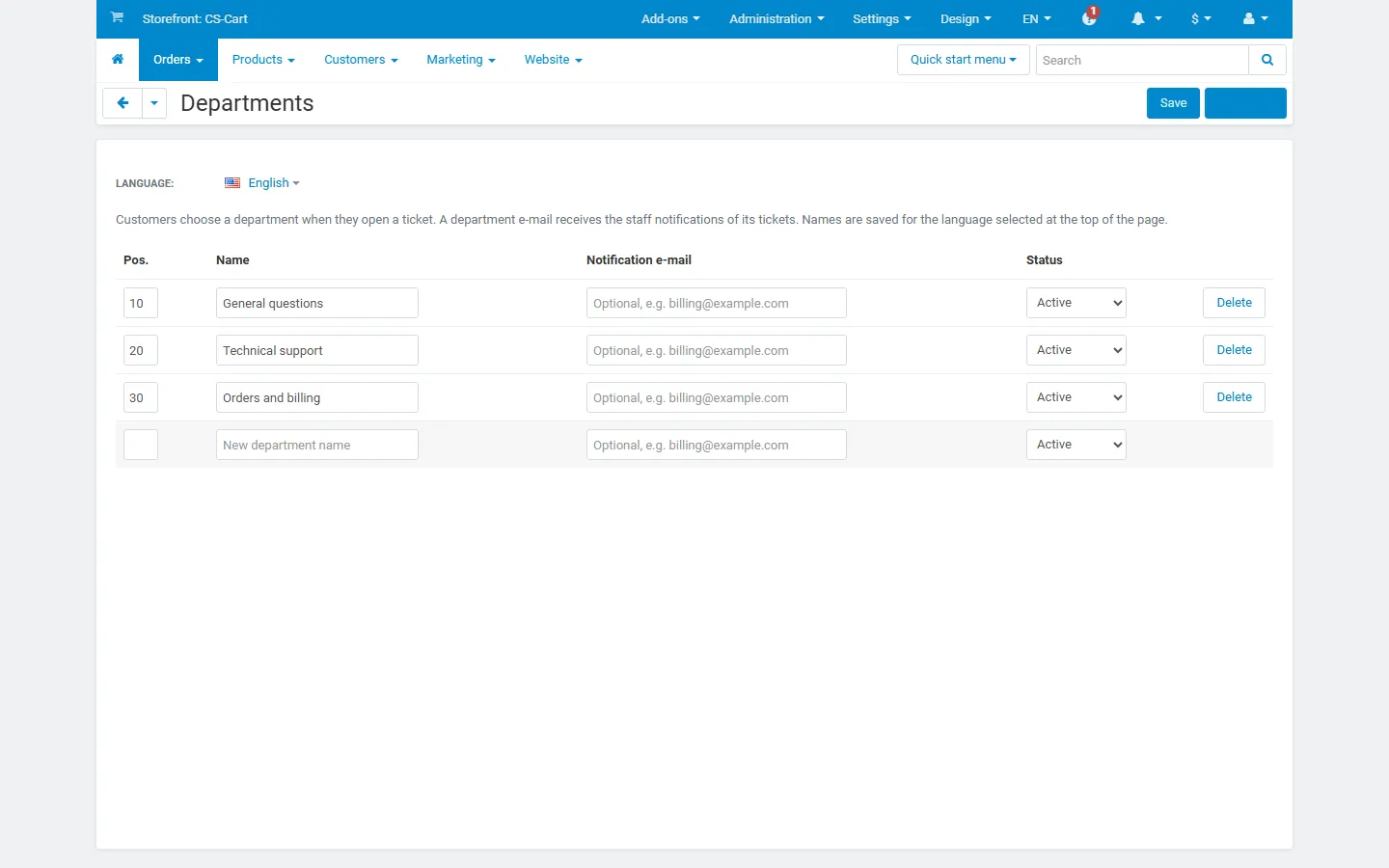Click the back arrow beside Departments
Image resolution: width=1389 pixels, height=868 pixels.
123,103
